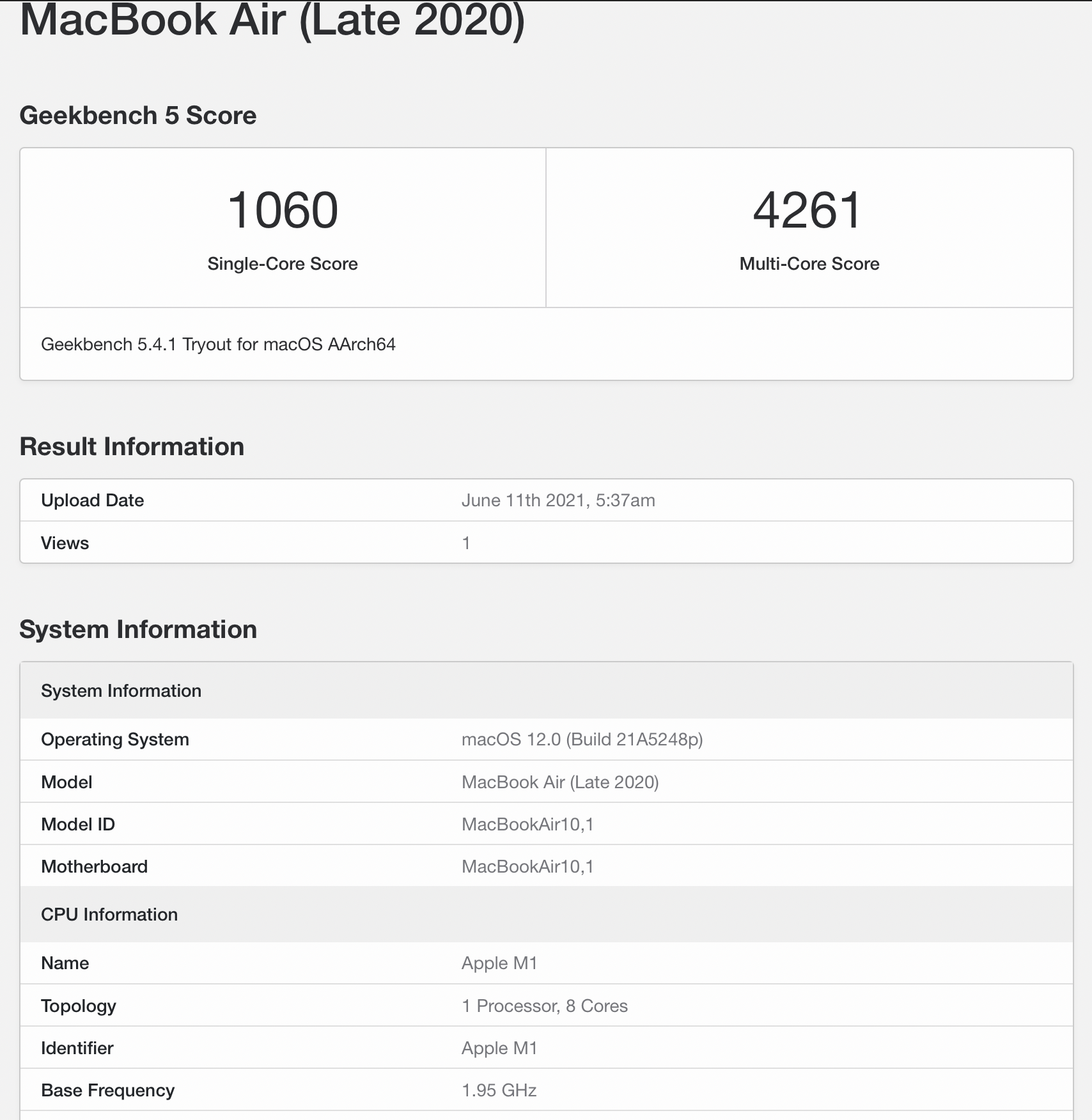Click the Views row label
The height and width of the screenshot is (1120, 1092).
coord(65,543)
